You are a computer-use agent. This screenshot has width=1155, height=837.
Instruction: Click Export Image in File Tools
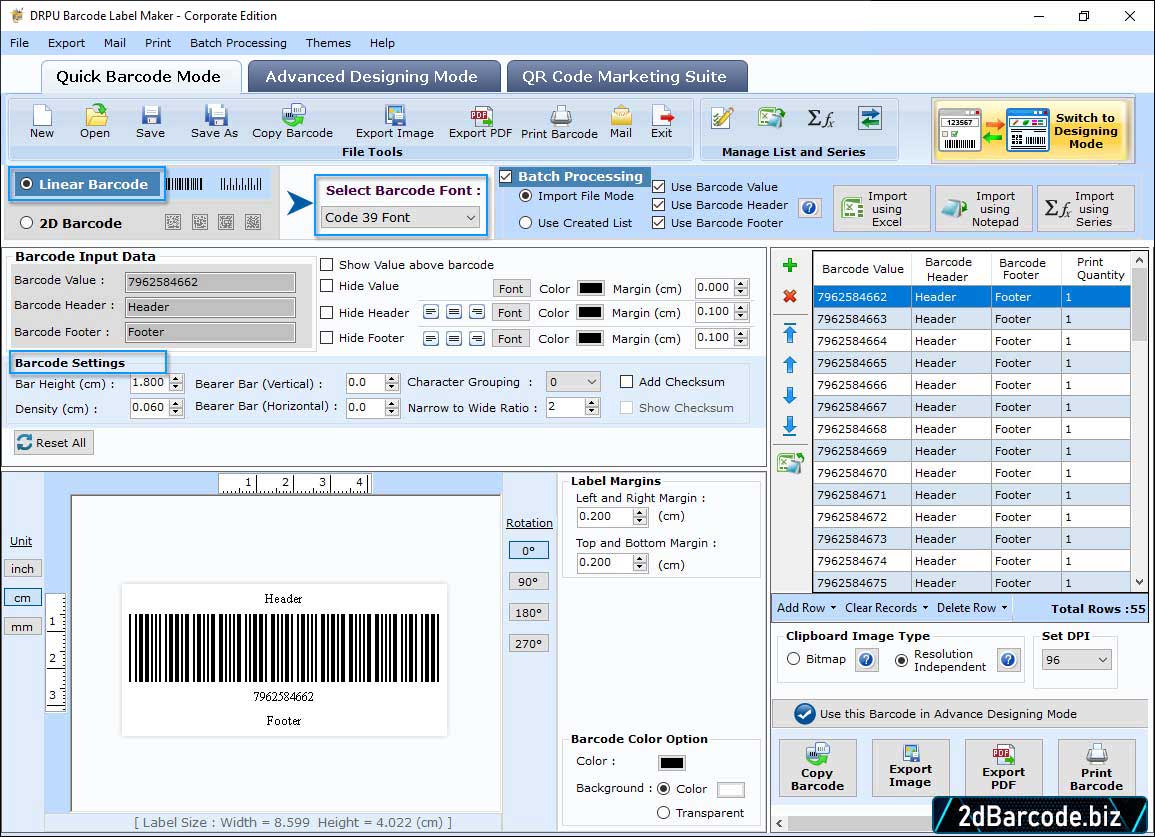point(395,122)
